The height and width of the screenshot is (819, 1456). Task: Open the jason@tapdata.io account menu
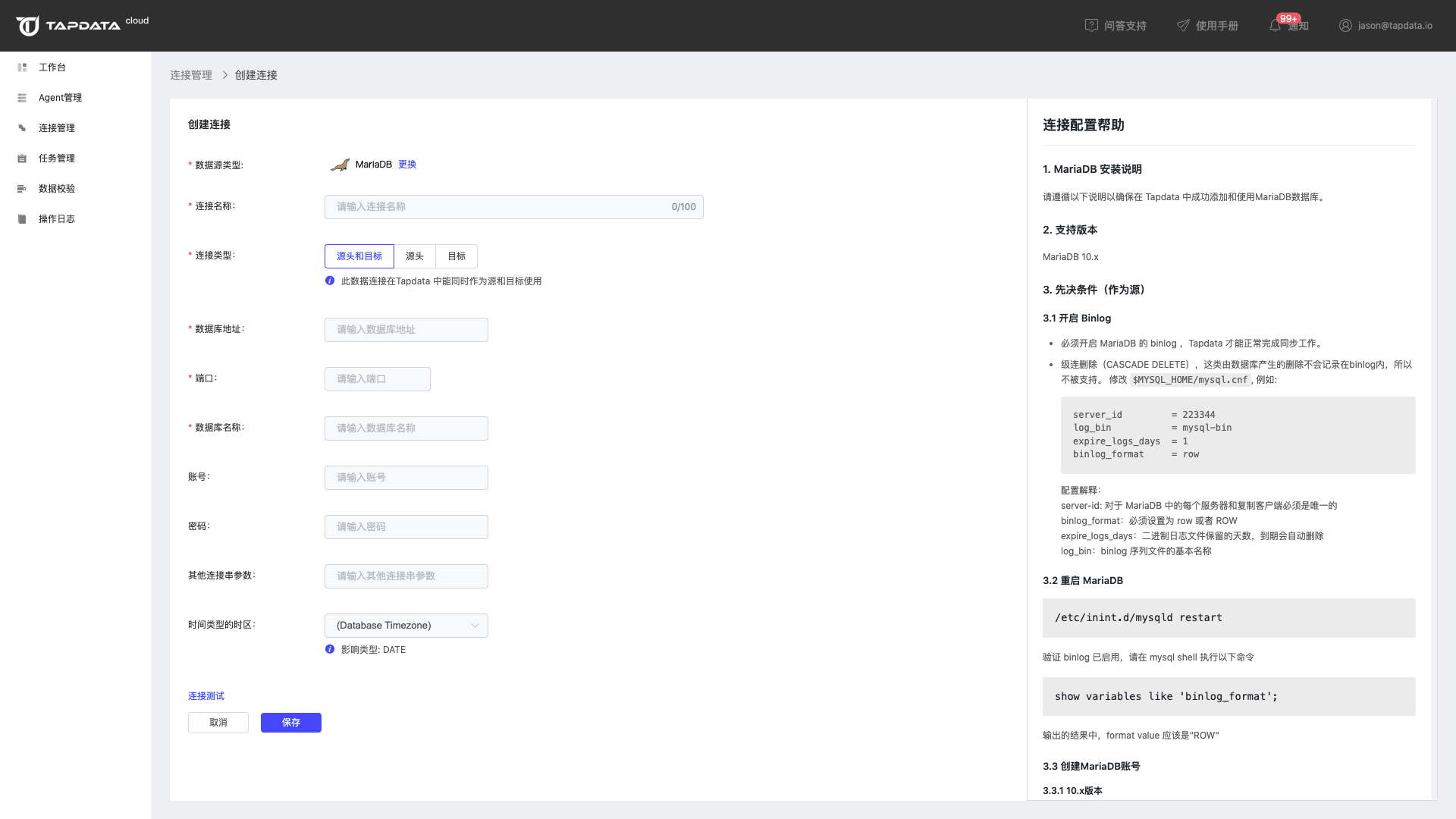tap(1385, 26)
